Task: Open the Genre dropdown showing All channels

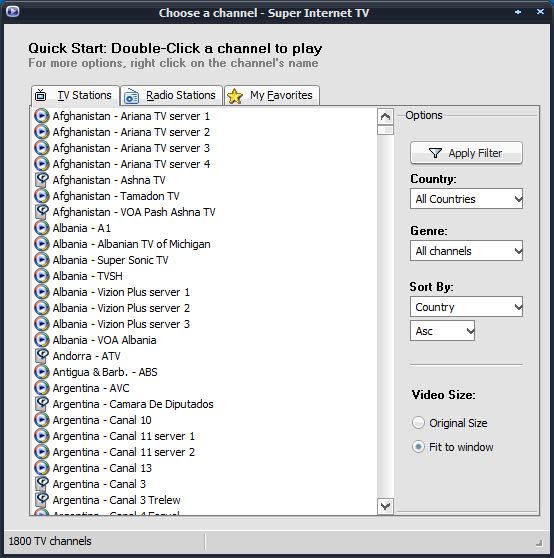Action: click(466, 251)
